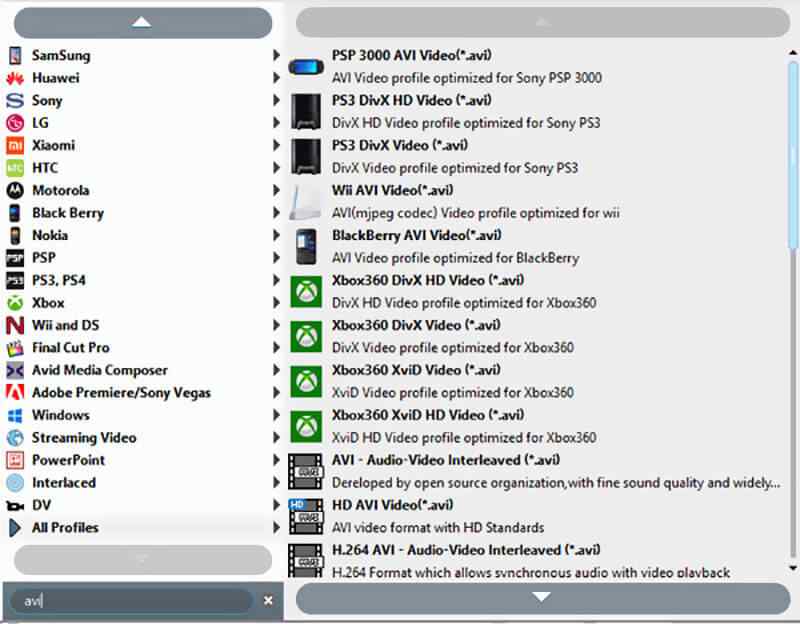800x624 pixels.
Task: Clear the search box using the X button
Action: pyautogui.click(x=268, y=599)
